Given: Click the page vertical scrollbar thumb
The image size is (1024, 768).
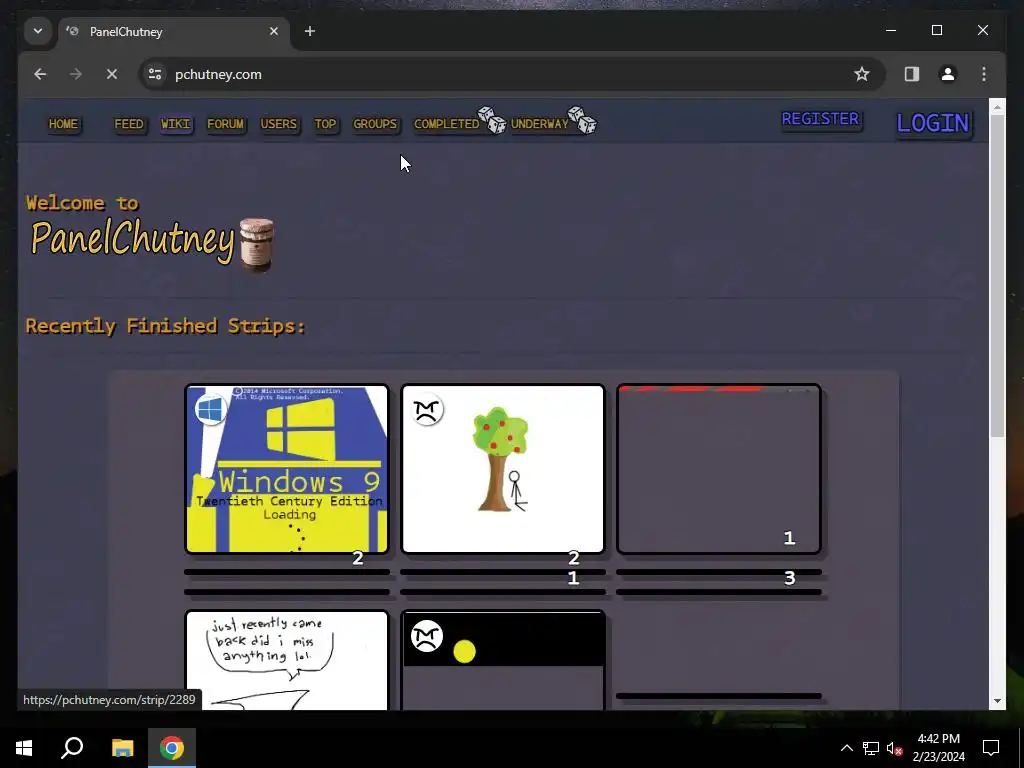Looking at the screenshot, I should point(997,276).
